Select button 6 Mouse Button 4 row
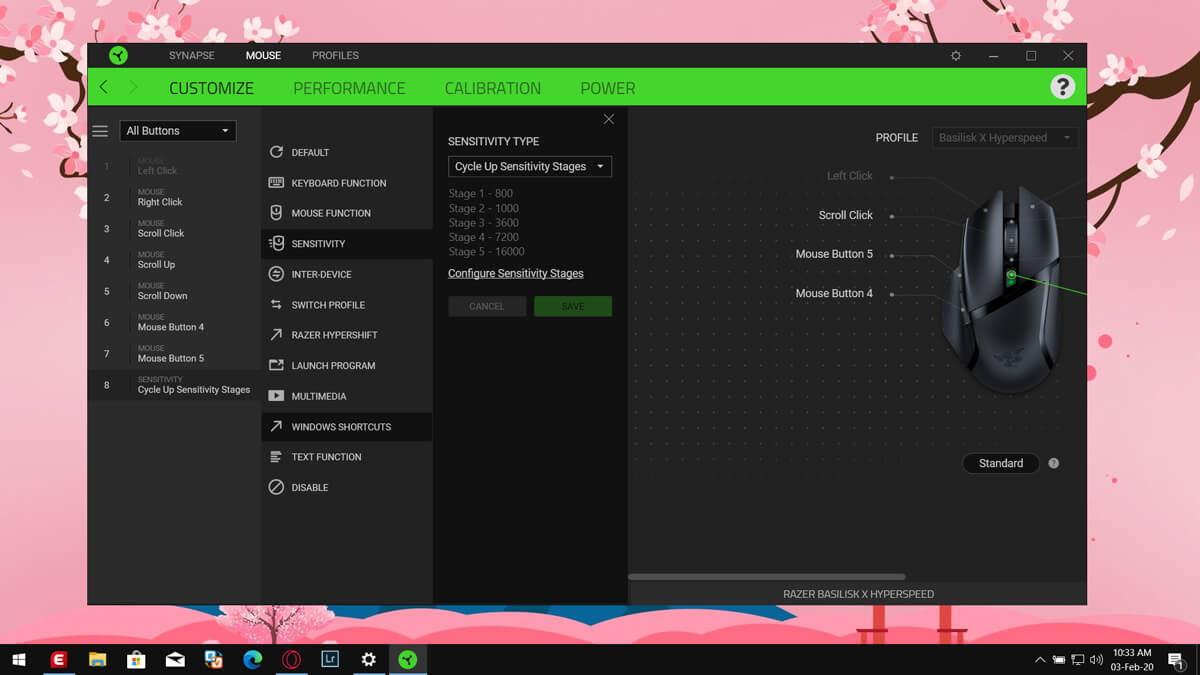The width and height of the screenshot is (1200, 675). (174, 322)
